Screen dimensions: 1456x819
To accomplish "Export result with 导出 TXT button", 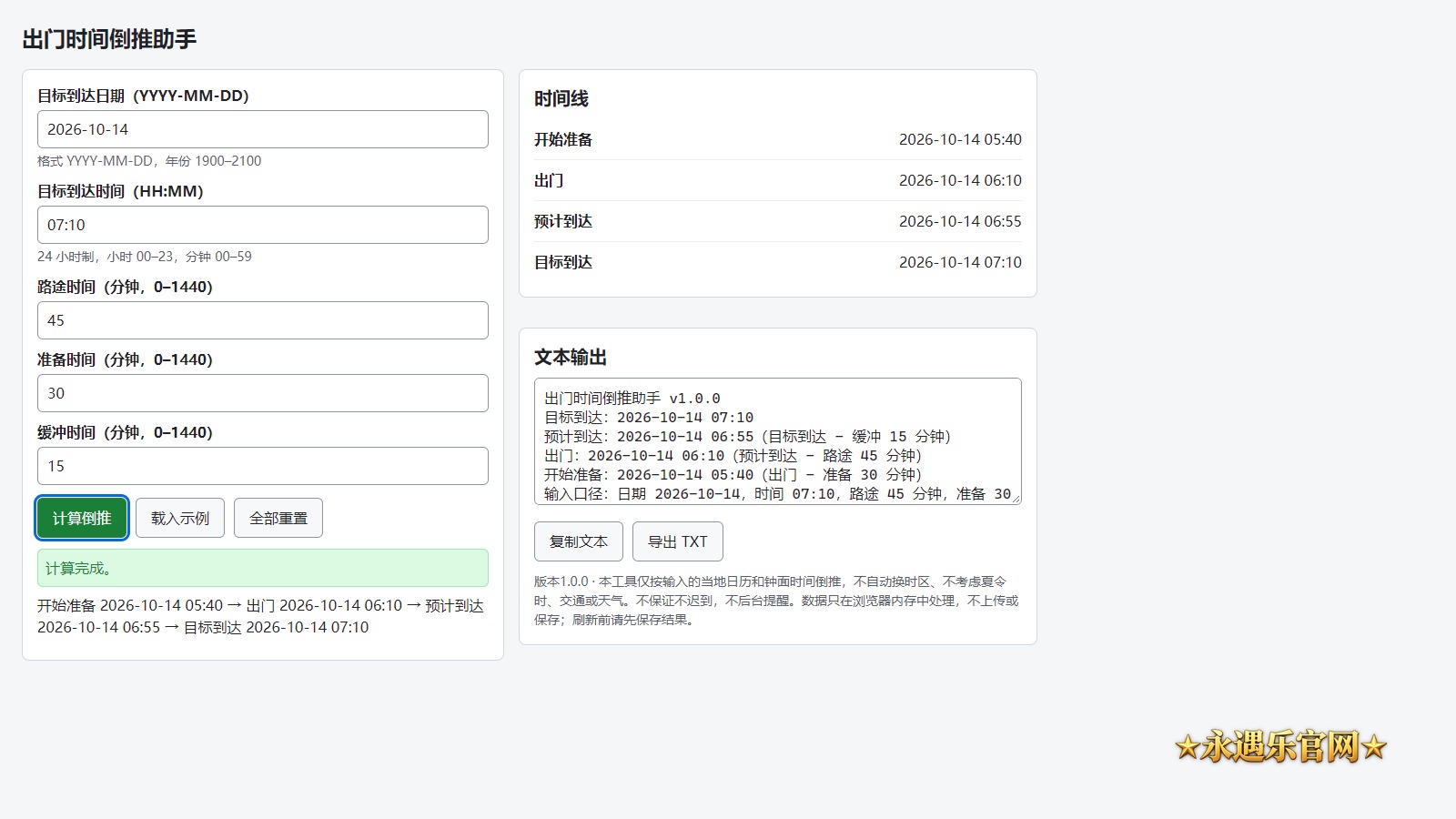I will coord(678,541).
